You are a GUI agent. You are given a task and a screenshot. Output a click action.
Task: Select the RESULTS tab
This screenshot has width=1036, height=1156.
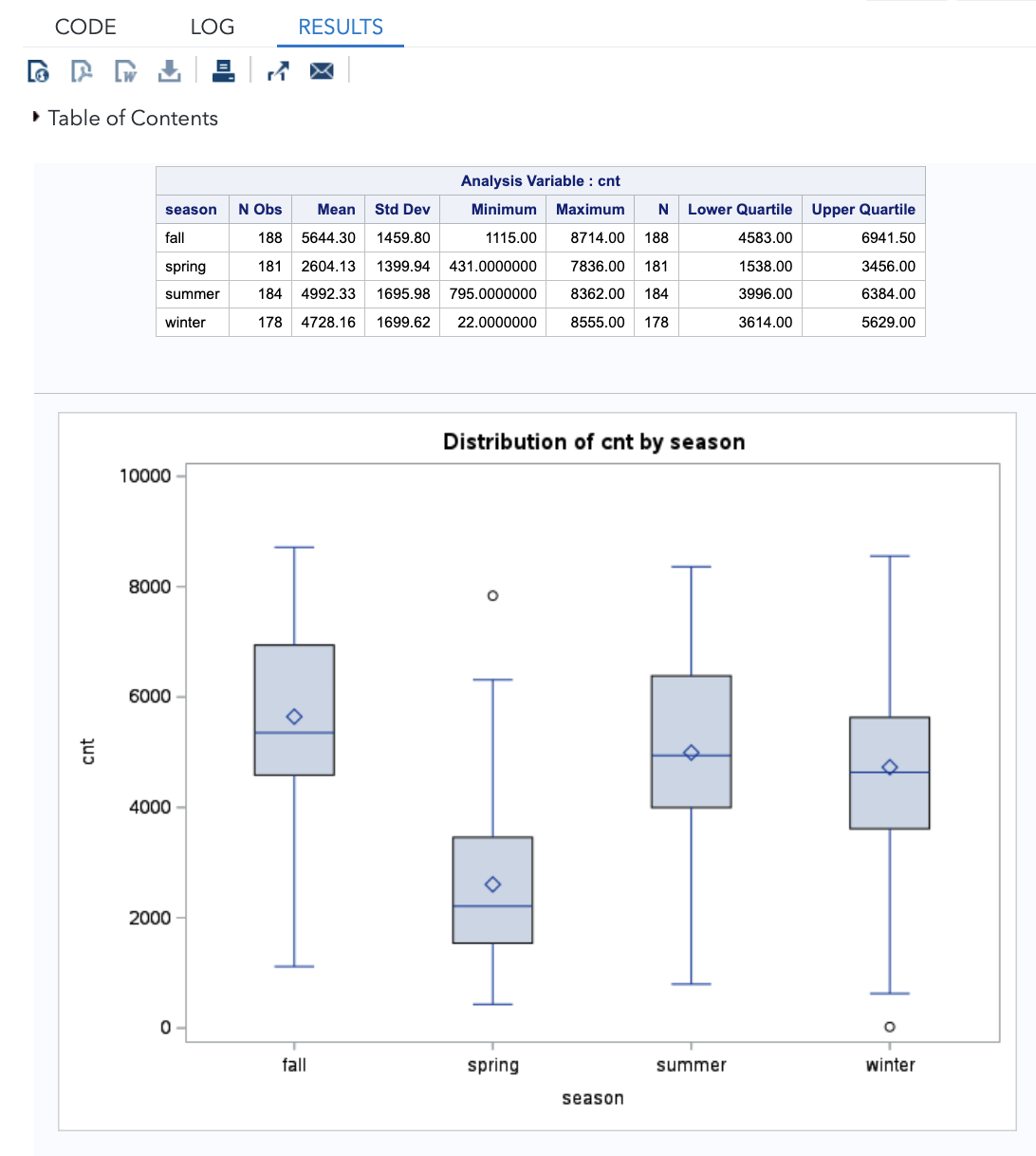(341, 27)
